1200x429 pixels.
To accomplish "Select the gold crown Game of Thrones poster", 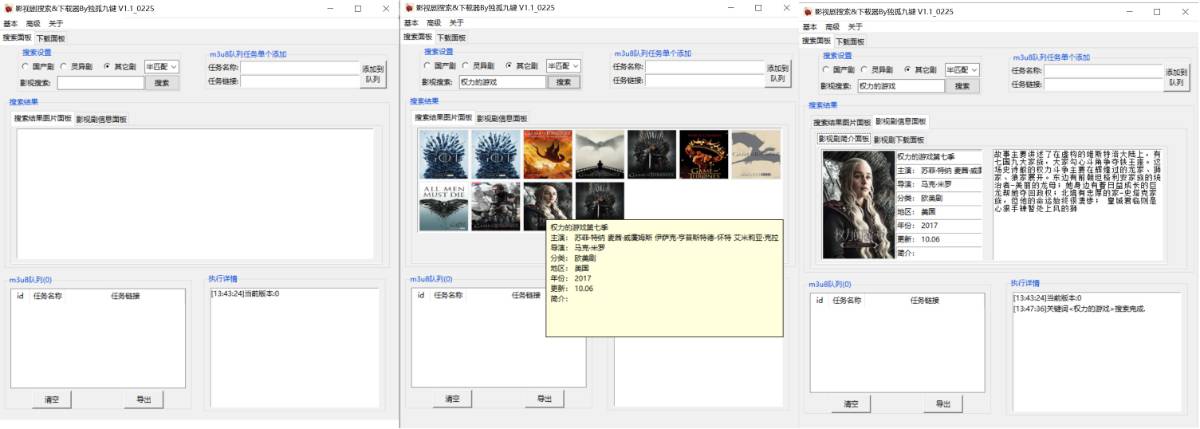I will (704, 155).
